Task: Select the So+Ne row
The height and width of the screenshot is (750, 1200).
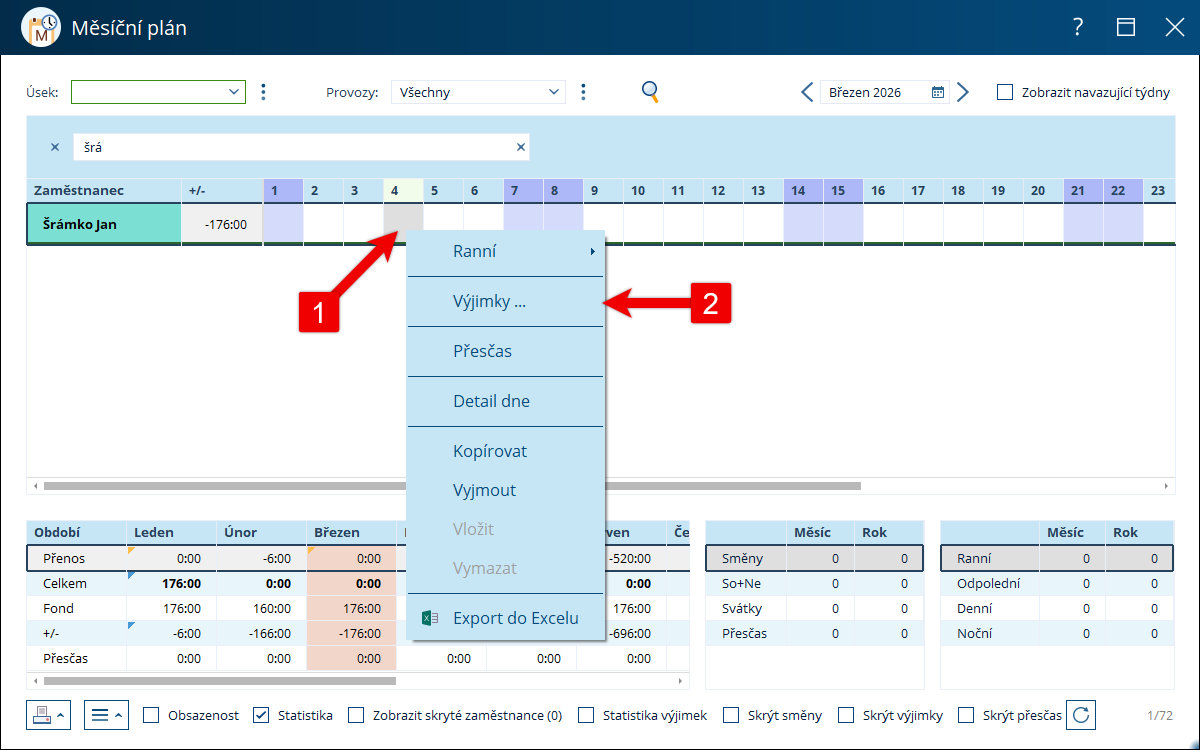Action: 814,583
